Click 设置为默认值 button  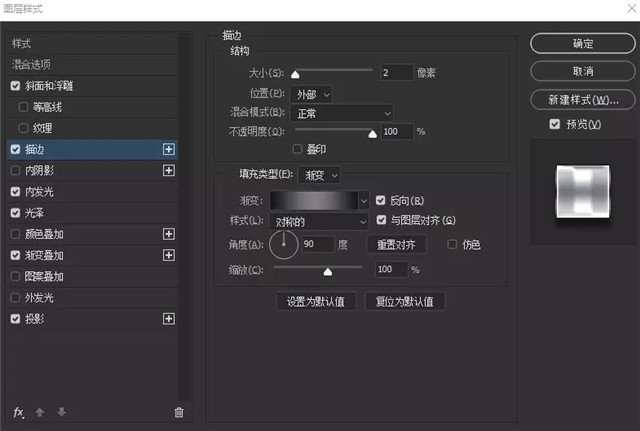[316, 302]
